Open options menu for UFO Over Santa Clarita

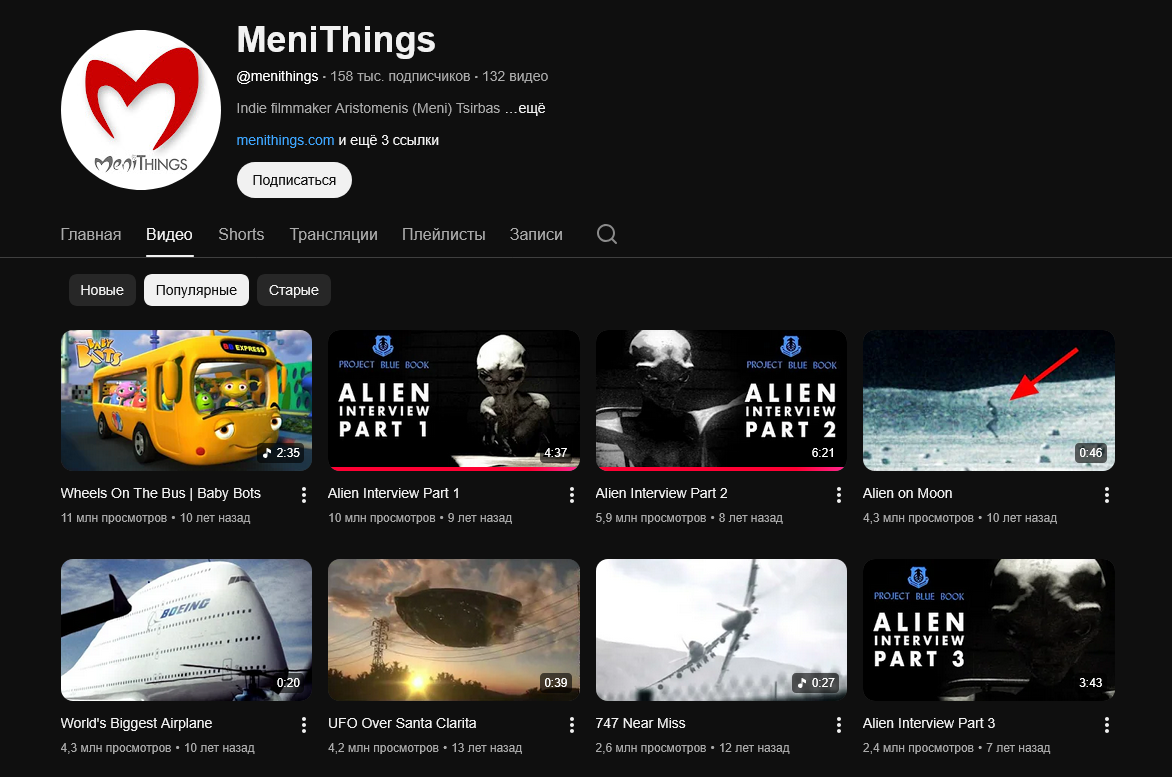click(571, 725)
